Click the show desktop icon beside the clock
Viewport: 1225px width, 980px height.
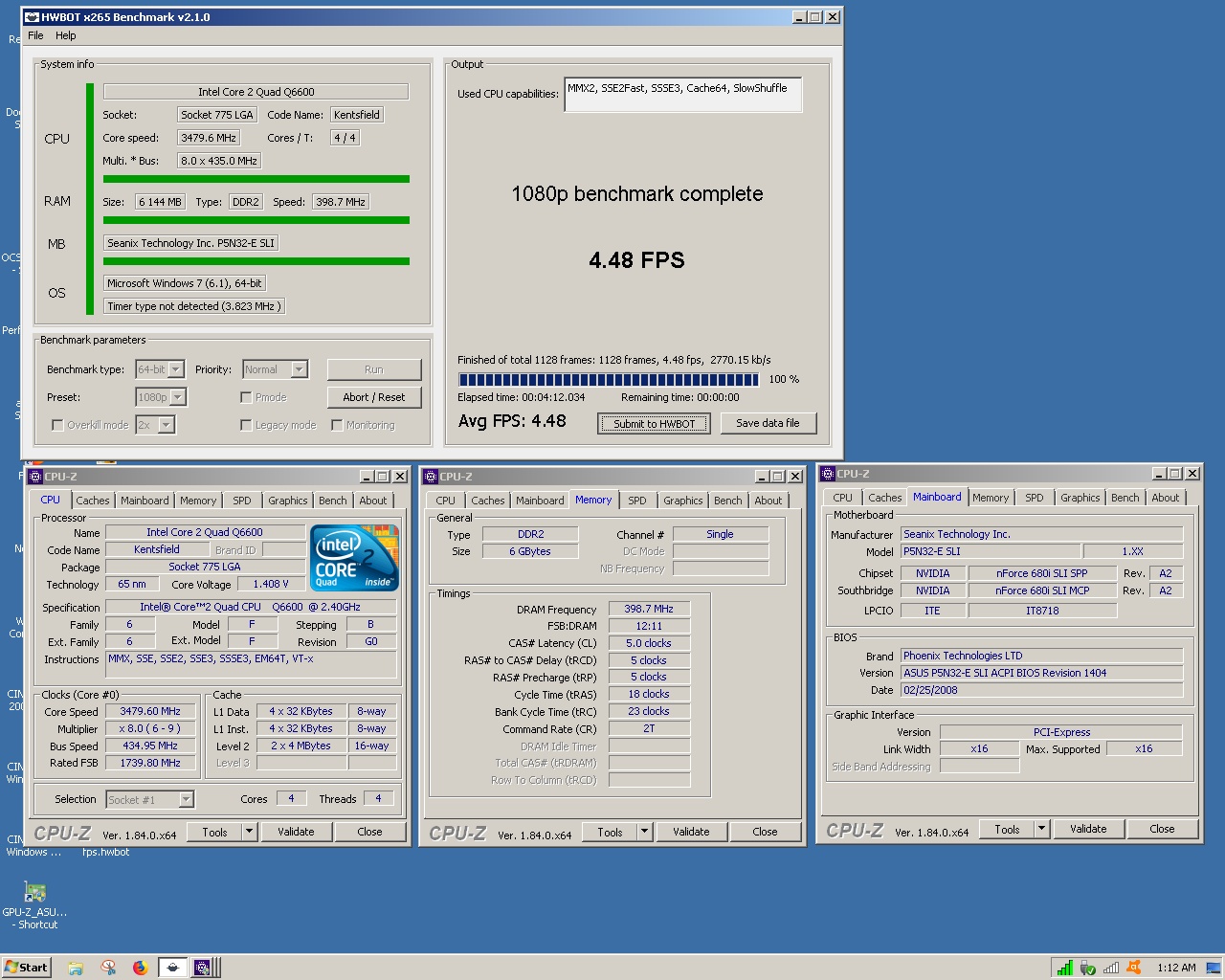[1214, 968]
